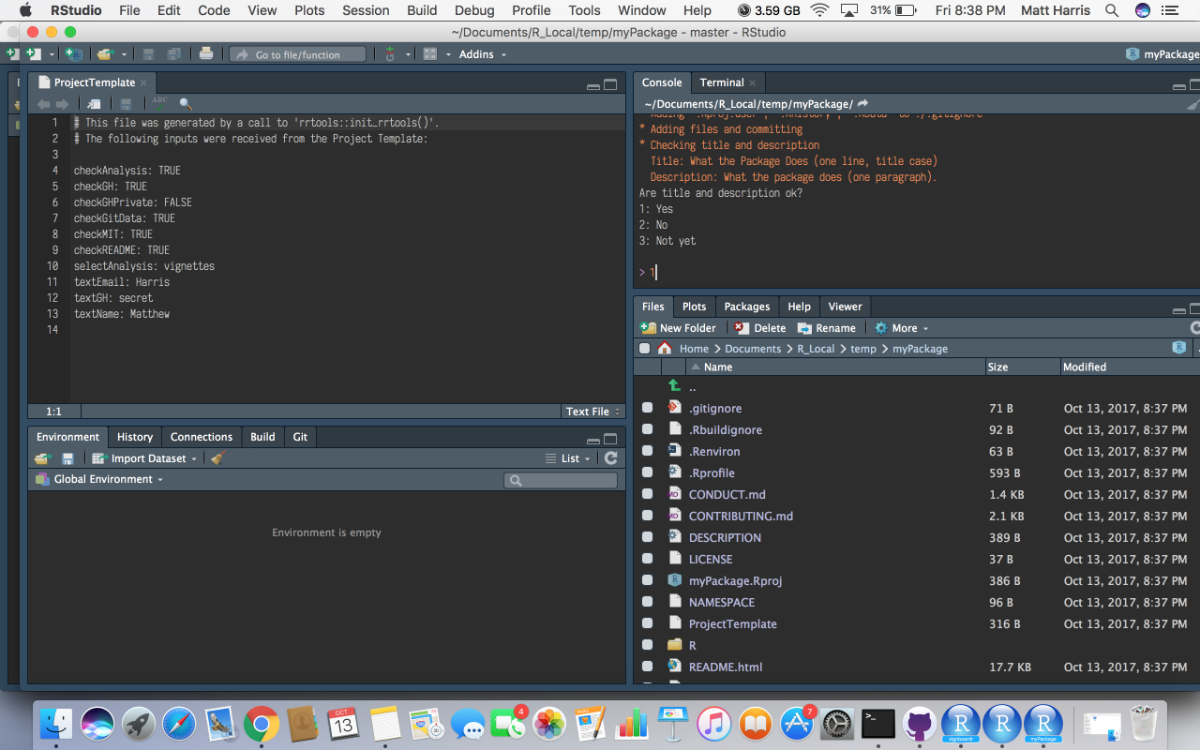Tick the checkbox next to CONDUCT.md
The width and height of the screenshot is (1200, 750).
(x=647, y=494)
